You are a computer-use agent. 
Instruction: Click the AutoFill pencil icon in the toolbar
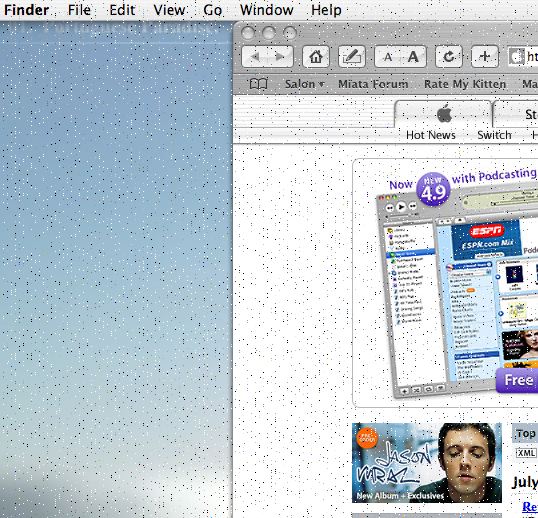pyautogui.click(x=351, y=57)
